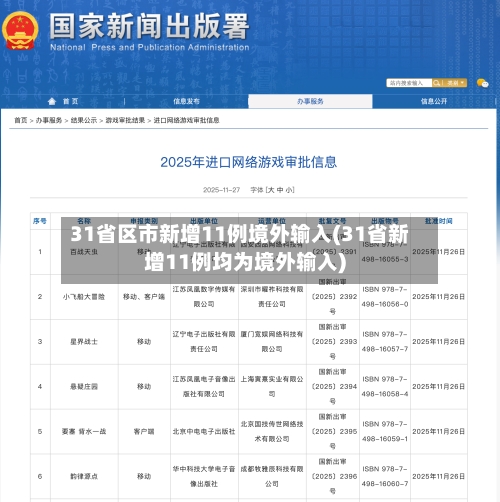This screenshot has width=500, height=502.
Task: Click ISBN 978-7-498-16059-1
Action: coord(385,432)
